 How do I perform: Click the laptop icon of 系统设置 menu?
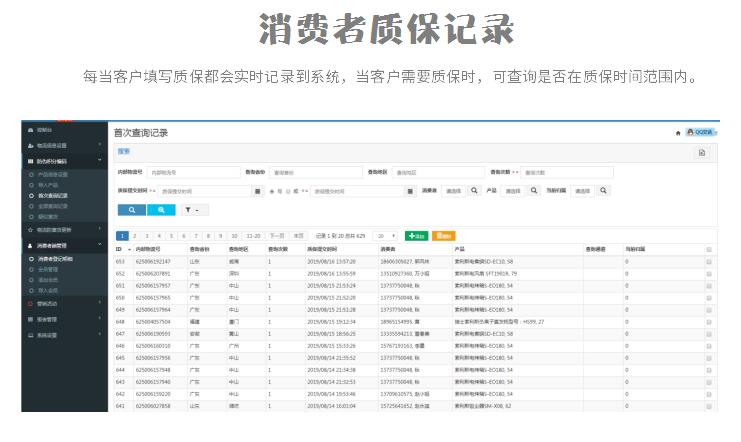(31, 335)
